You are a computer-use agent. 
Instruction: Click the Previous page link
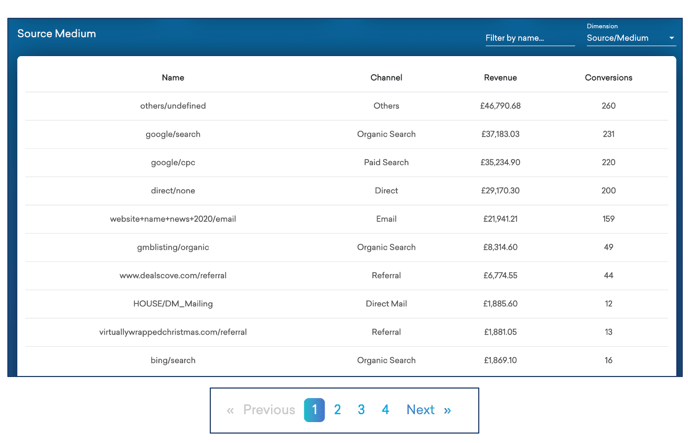coord(269,410)
